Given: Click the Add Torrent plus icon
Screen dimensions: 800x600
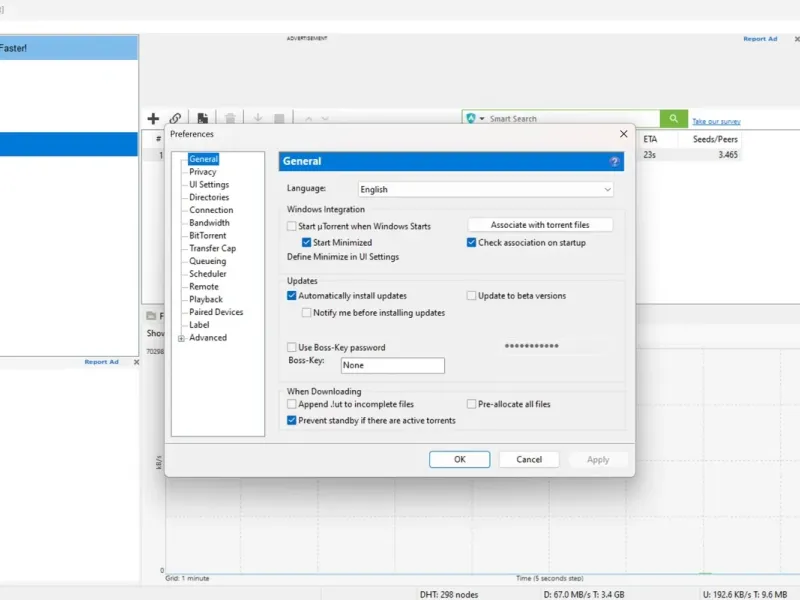Looking at the screenshot, I should click(153, 118).
